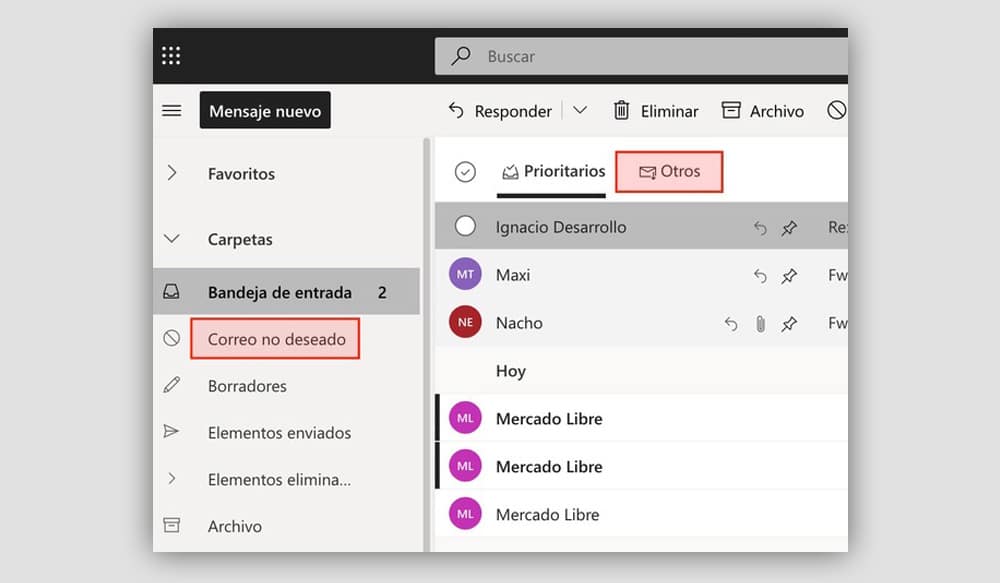Click the reply arrow on Ignacio Desarrollo's email
The height and width of the screenshot is (583, 1000).
760,228
